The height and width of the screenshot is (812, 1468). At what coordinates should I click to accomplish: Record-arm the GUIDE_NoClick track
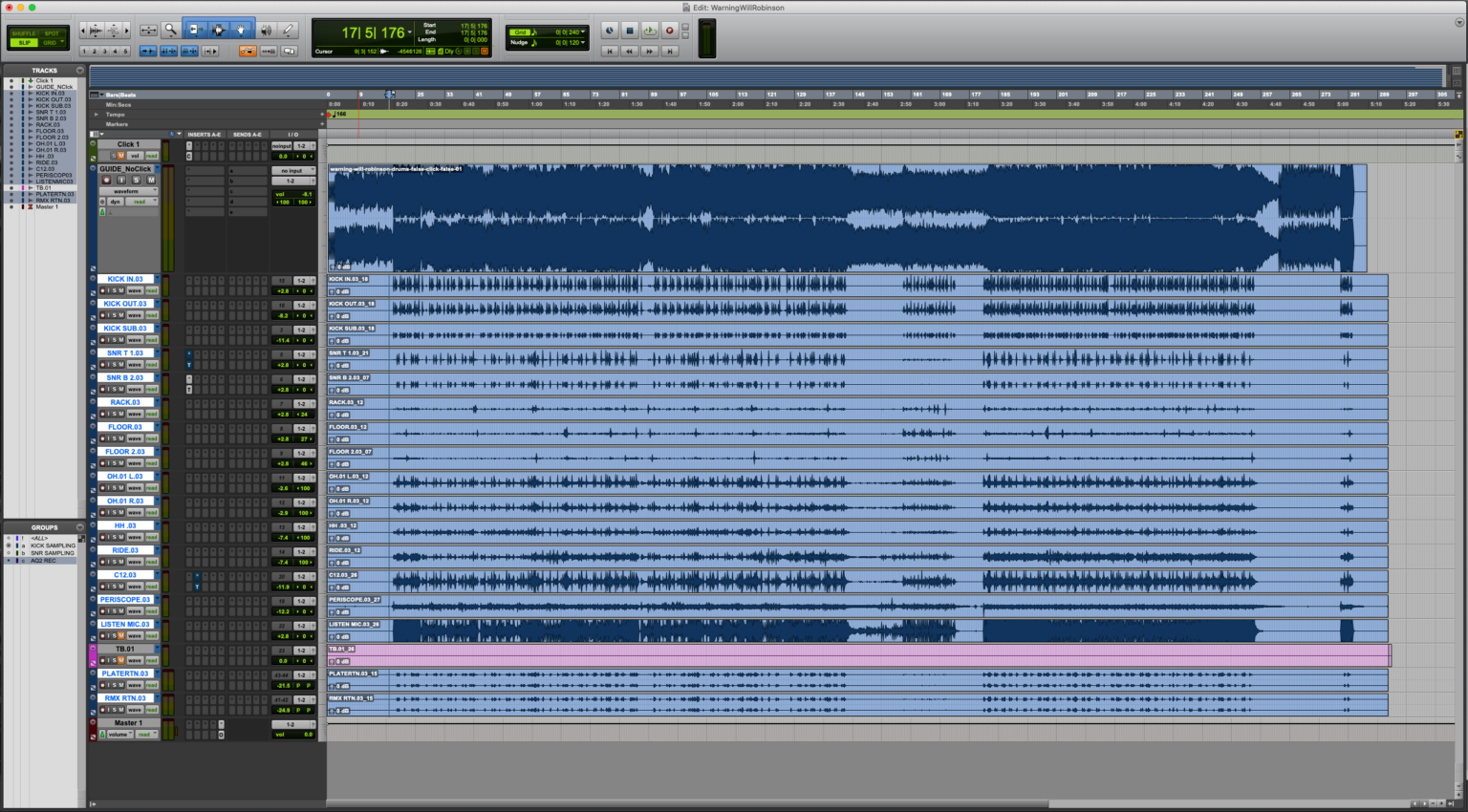(106, 181)
